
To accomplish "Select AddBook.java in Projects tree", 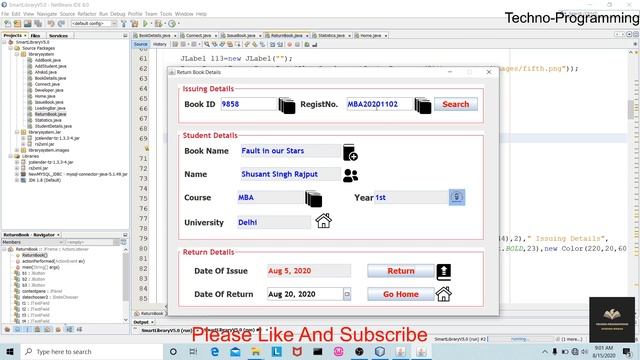I will pos(48,60).
